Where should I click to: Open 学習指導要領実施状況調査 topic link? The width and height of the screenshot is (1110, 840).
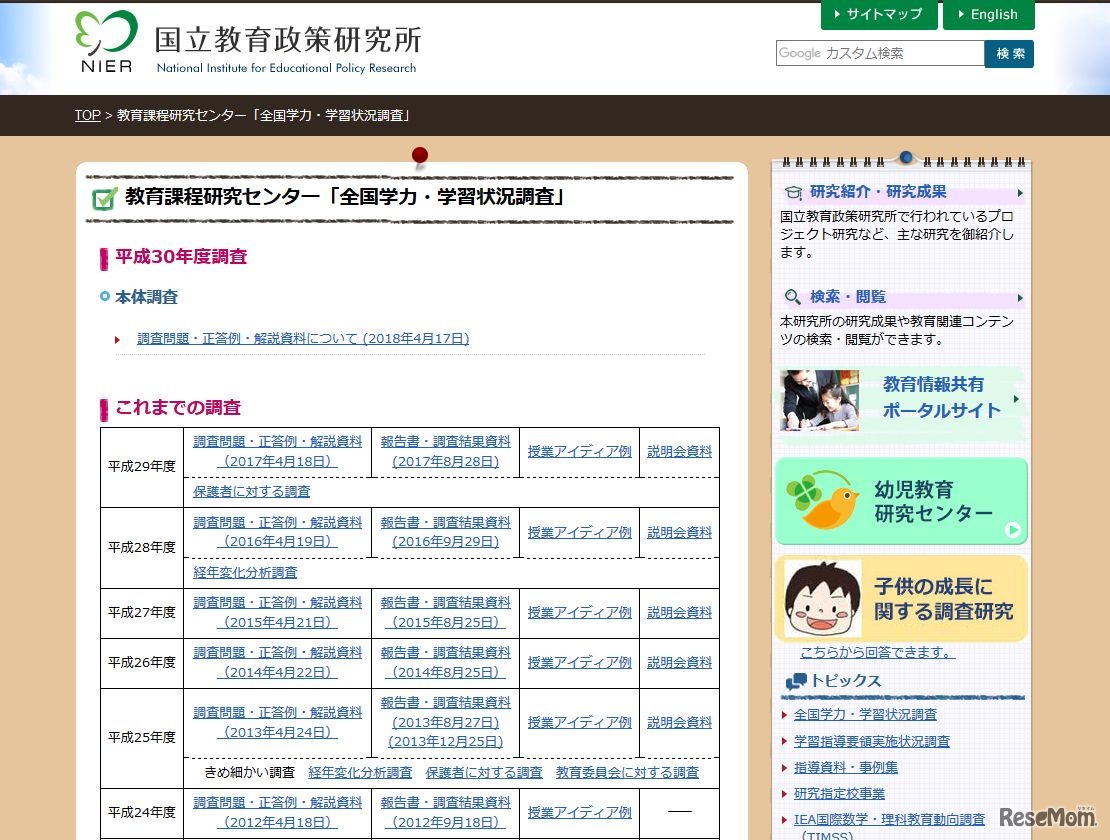pyautogui.click(x=871, y=742)
